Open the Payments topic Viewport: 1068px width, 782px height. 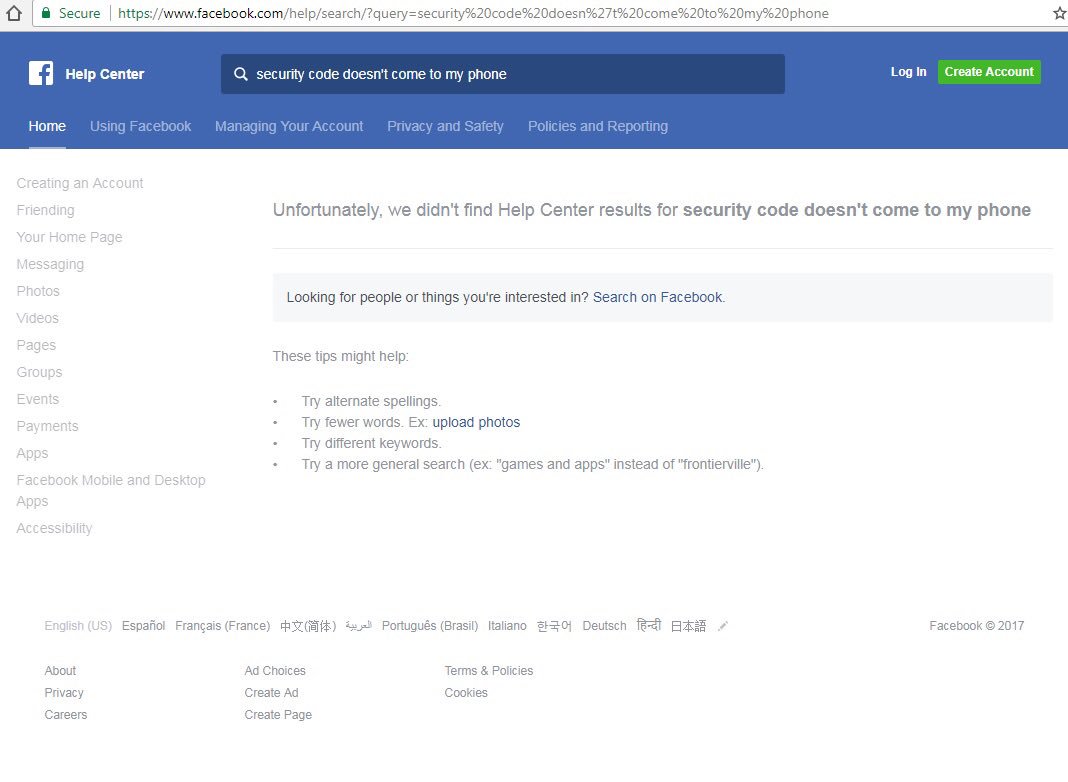[x=48, y=426]
